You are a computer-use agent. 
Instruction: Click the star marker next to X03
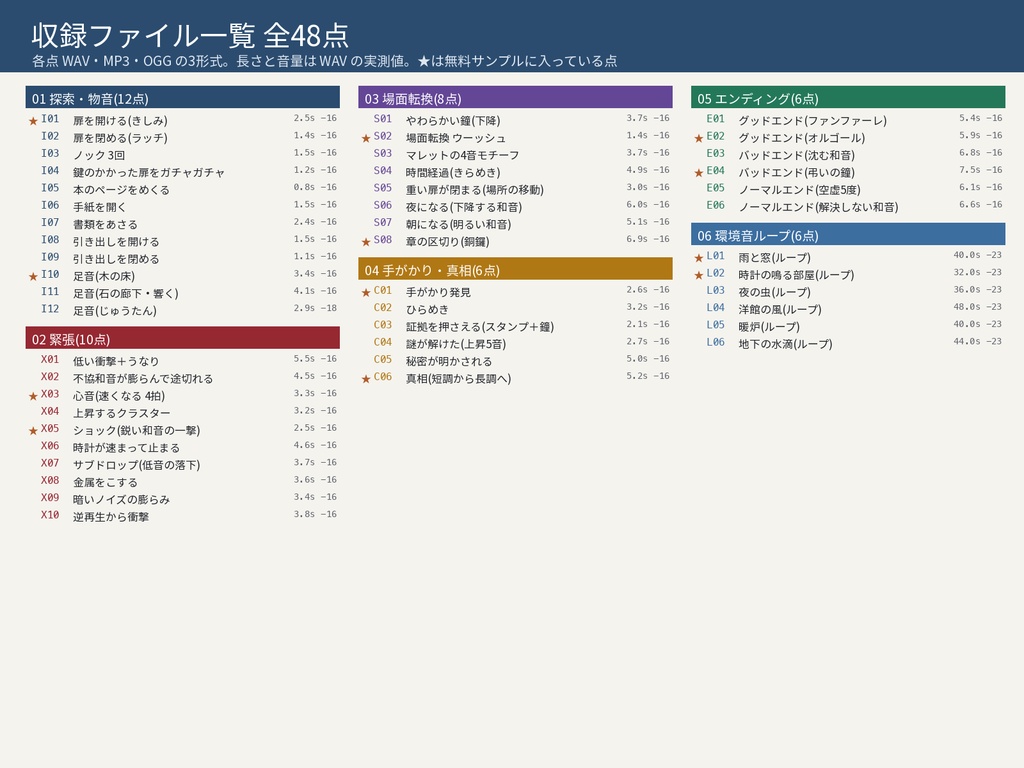pos(33,396)
